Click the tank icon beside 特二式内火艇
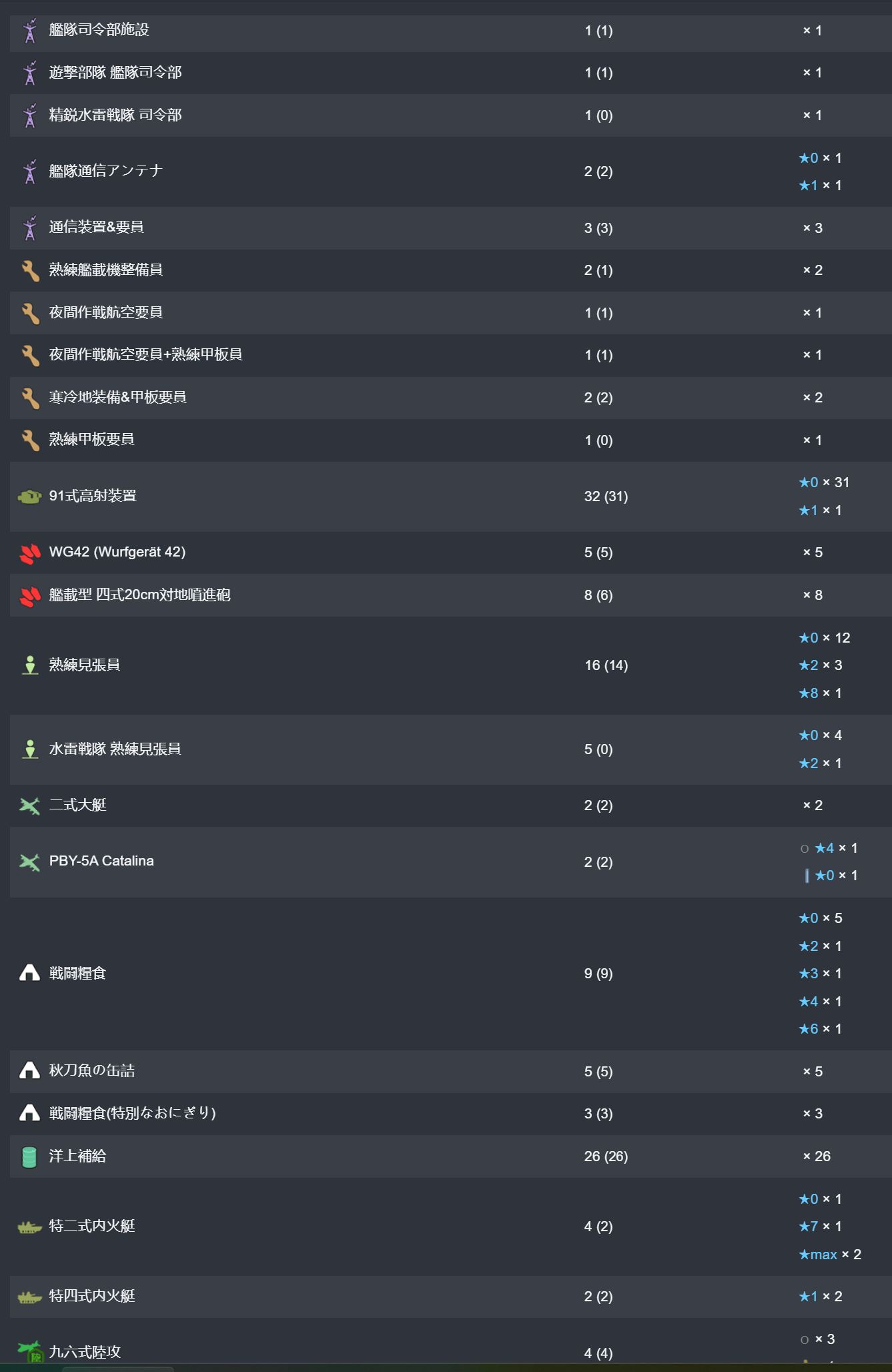The height and width of the screenshot is (1372, 892). (29, 1227)
